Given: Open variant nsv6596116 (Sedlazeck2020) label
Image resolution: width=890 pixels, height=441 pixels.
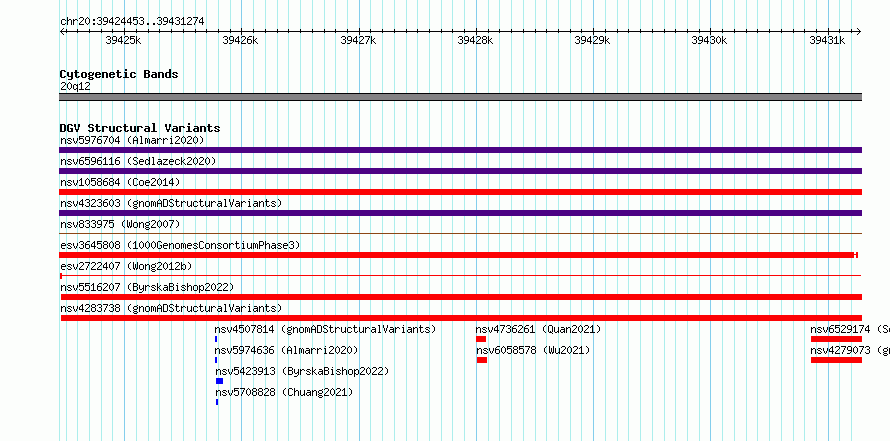Looking at the screenshot, I should pos(138,161).
